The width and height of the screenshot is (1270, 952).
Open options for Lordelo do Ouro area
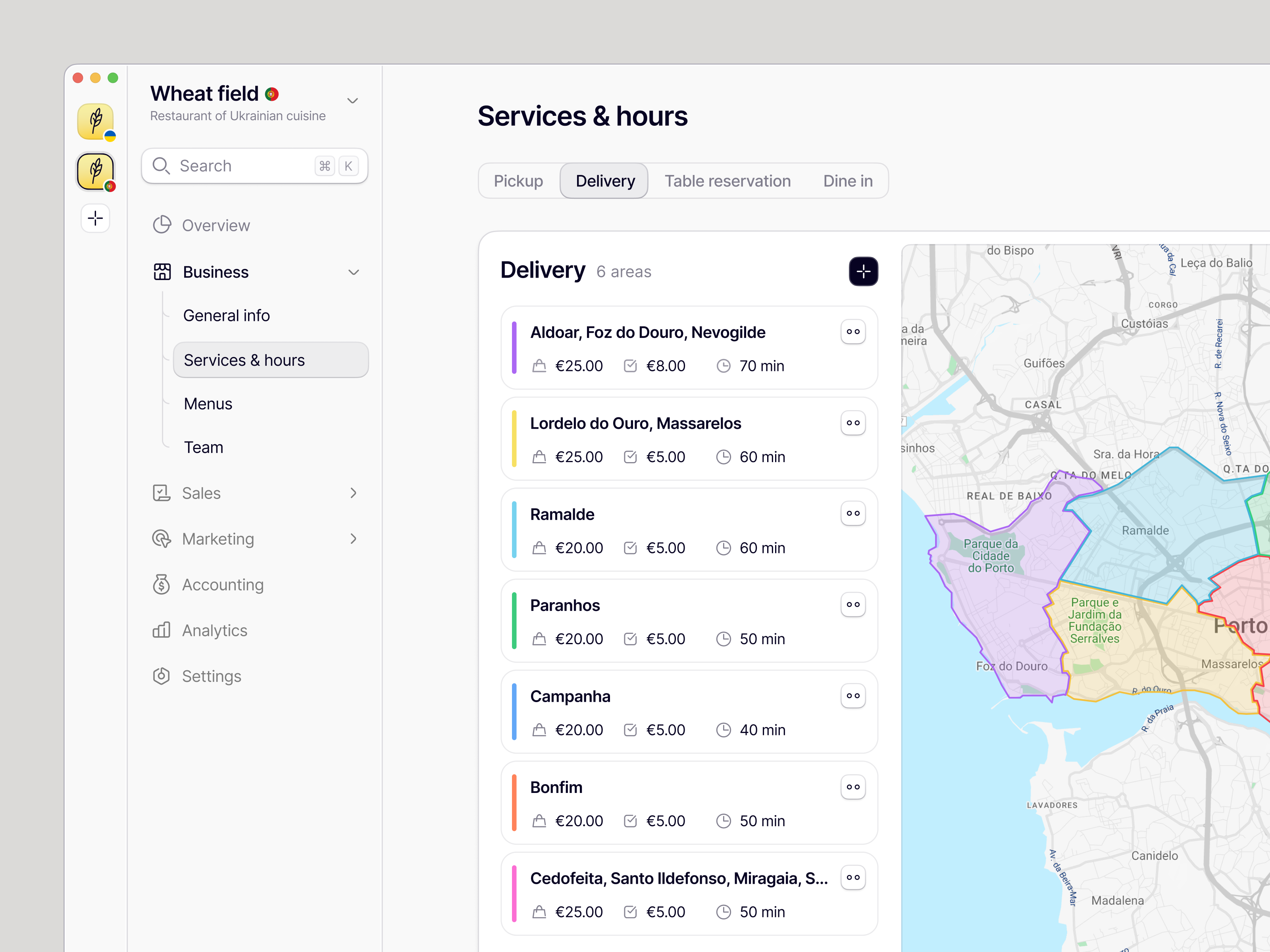point(853,423)
